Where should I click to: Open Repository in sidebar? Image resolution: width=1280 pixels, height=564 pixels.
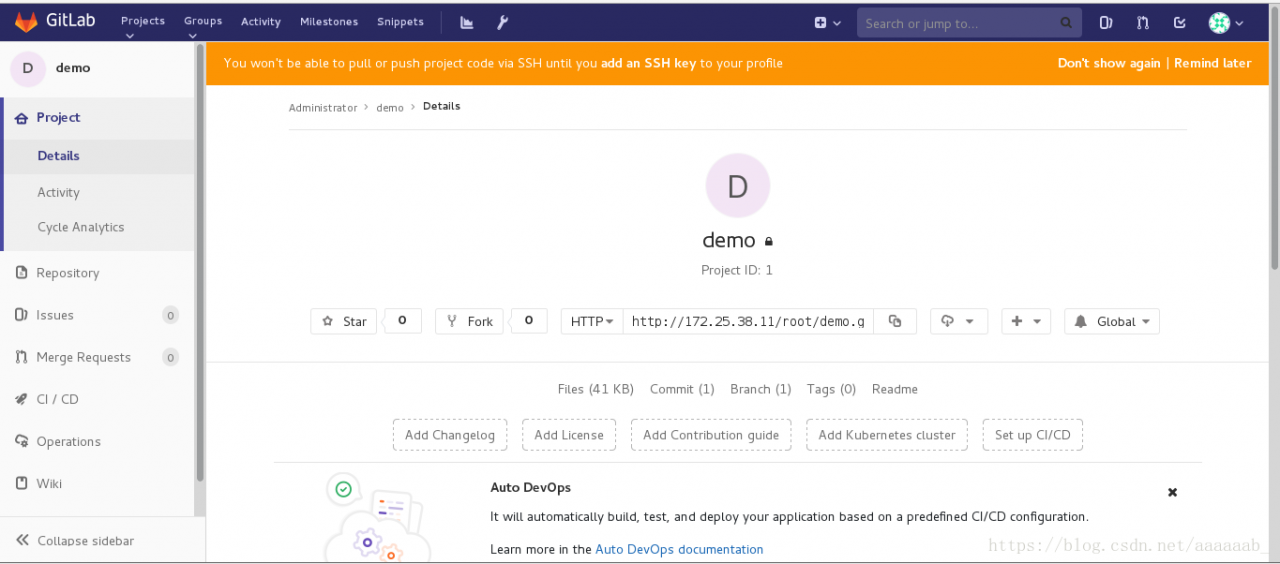(x=68, y=273)
